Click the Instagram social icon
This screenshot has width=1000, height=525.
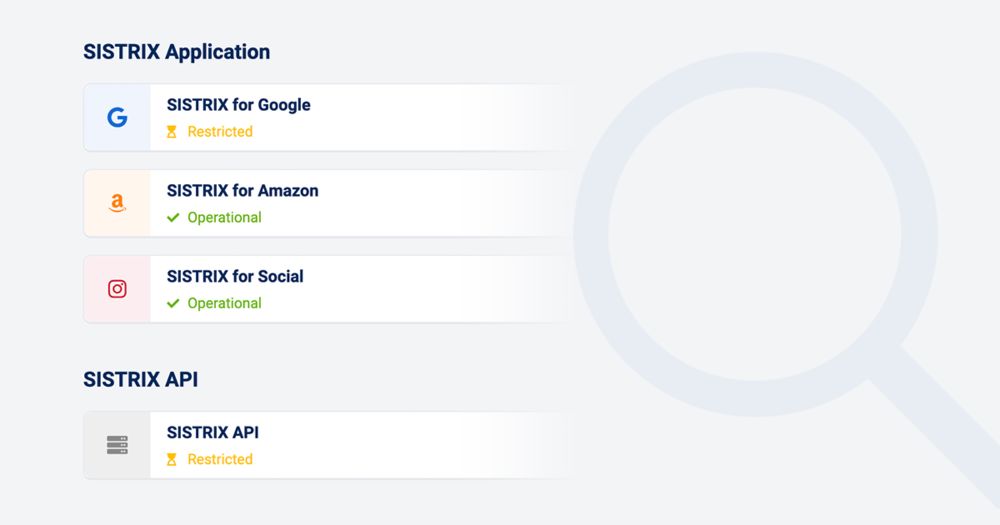pos(117,289)
